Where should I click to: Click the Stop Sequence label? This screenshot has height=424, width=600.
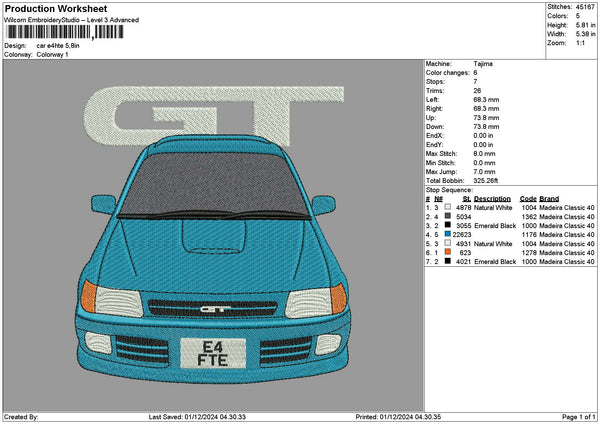448,188
